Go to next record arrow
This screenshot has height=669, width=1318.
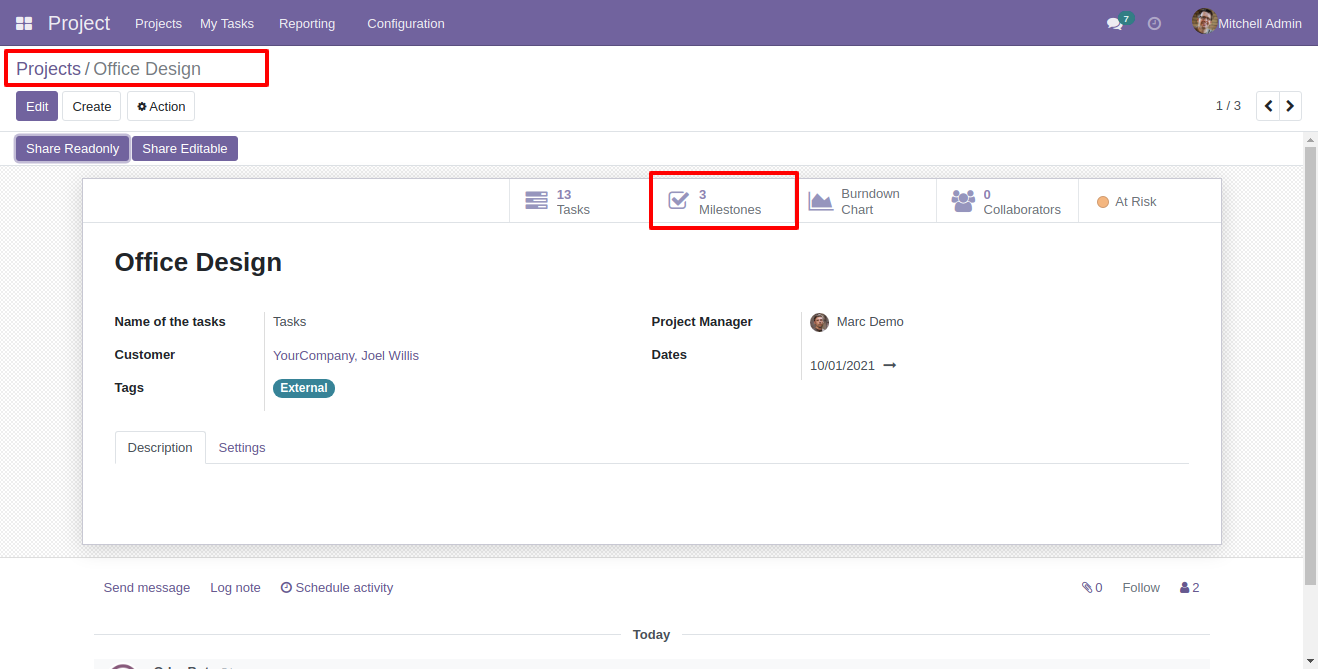pos(1290,106)
